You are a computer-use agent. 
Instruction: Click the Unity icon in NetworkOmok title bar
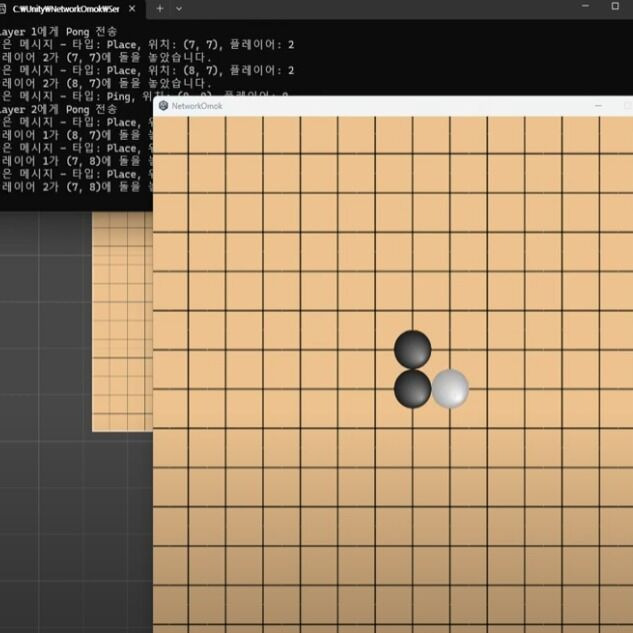[x=163, y=106]
